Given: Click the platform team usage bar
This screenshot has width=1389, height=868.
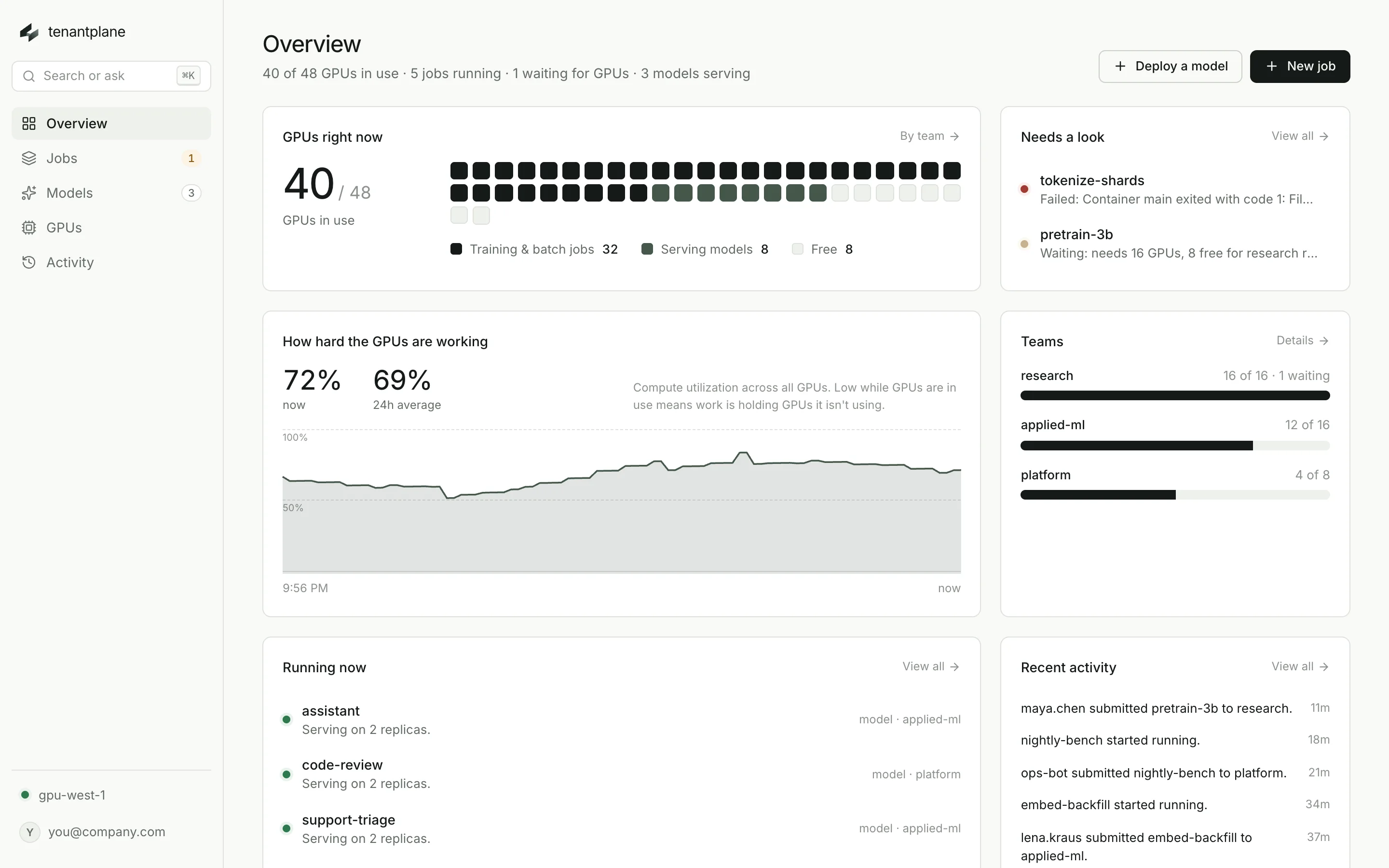Looking at the screenshot, I should (1175, 495).
